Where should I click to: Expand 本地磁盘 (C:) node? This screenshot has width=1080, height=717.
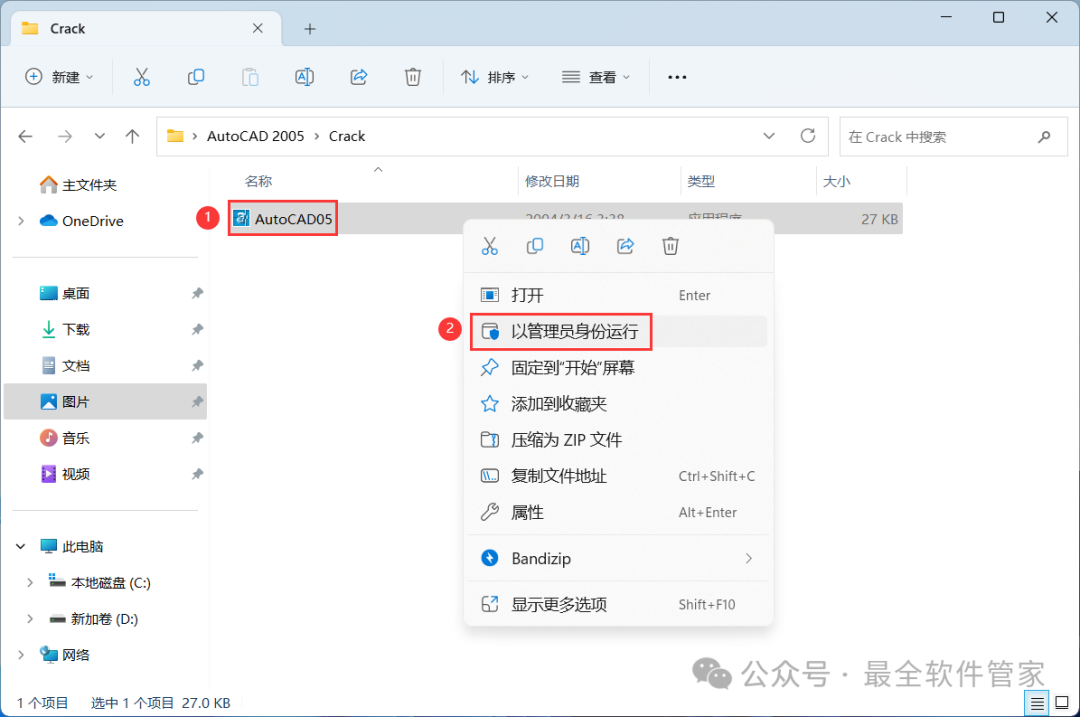[x=30, y=583]
